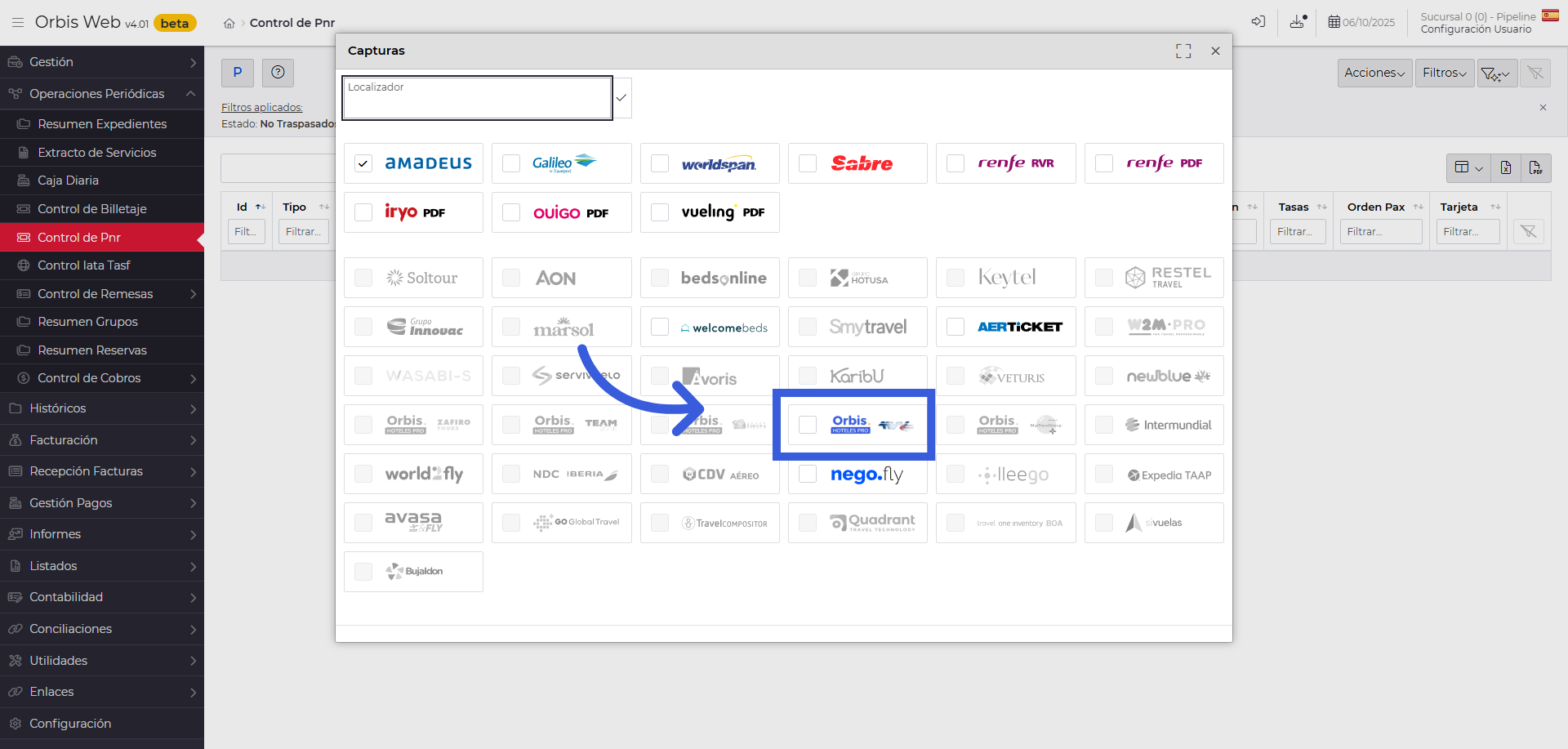Export the grid to Excel
The width and height of the screenshot is (1568, 749).
click(1506, 168)
